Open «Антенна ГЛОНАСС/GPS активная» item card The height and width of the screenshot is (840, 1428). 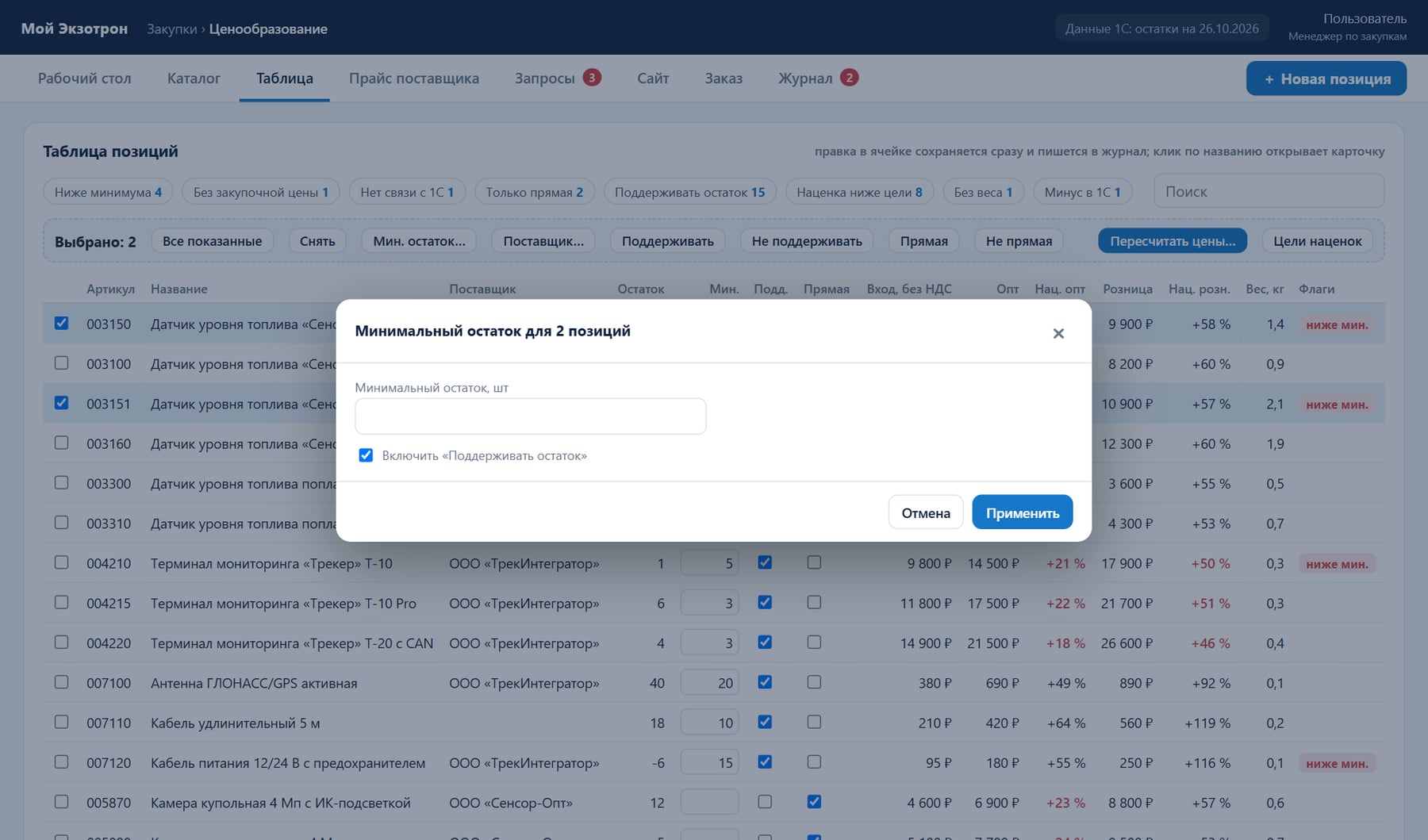[x=254, y=684]
